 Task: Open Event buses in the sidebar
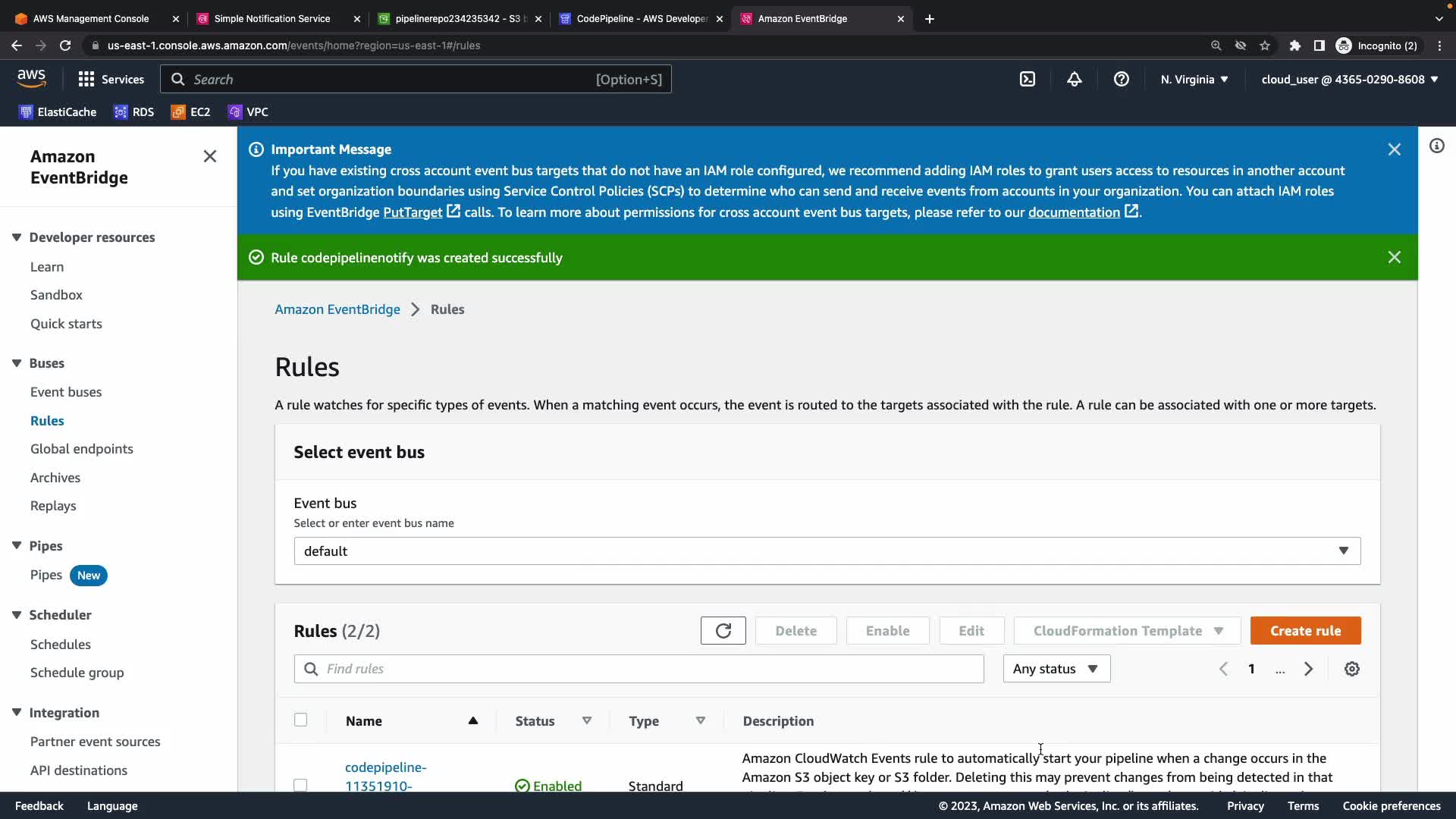click(66, 392)
